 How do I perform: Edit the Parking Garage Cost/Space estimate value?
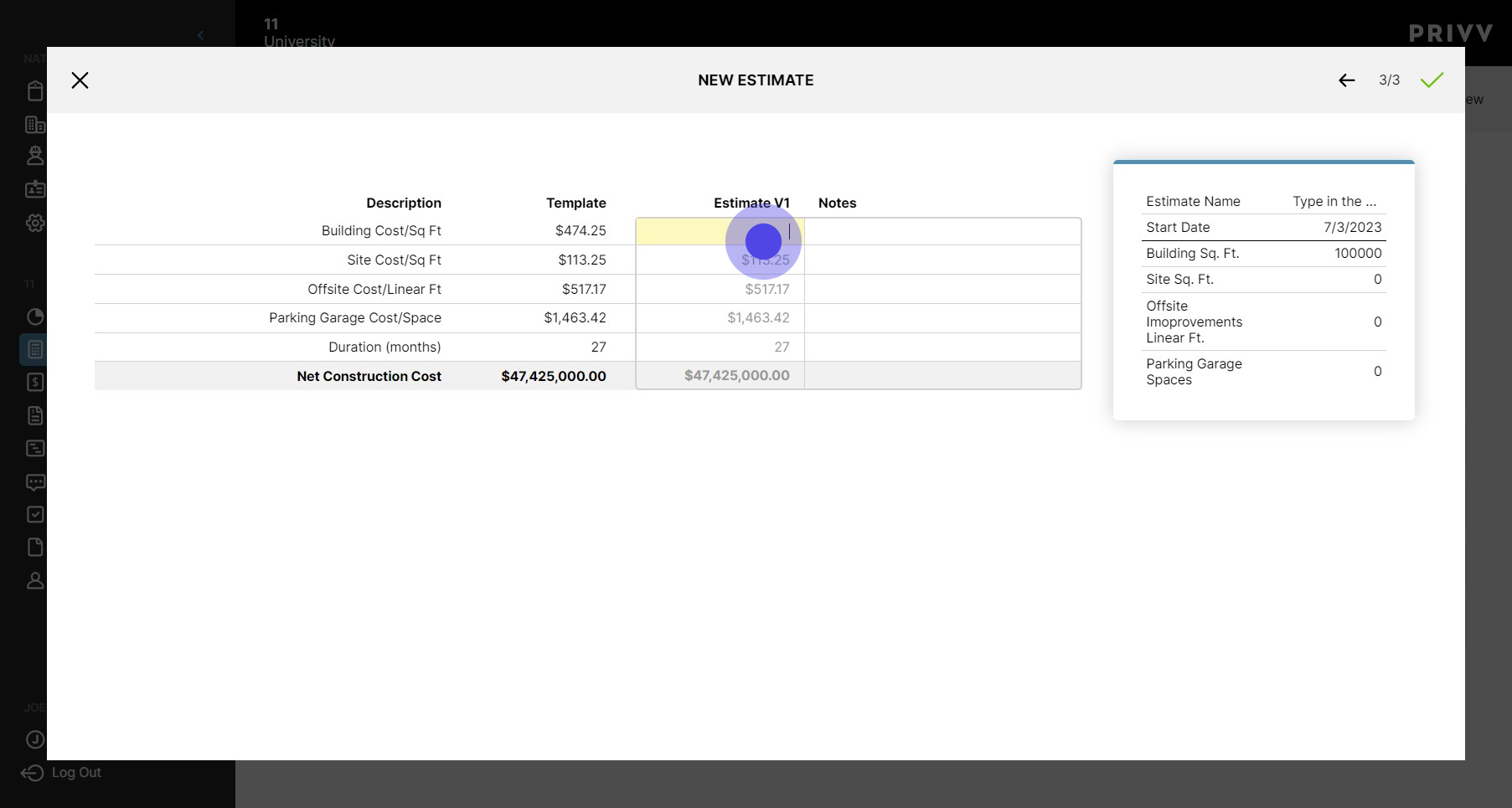(x=720, y=318)
